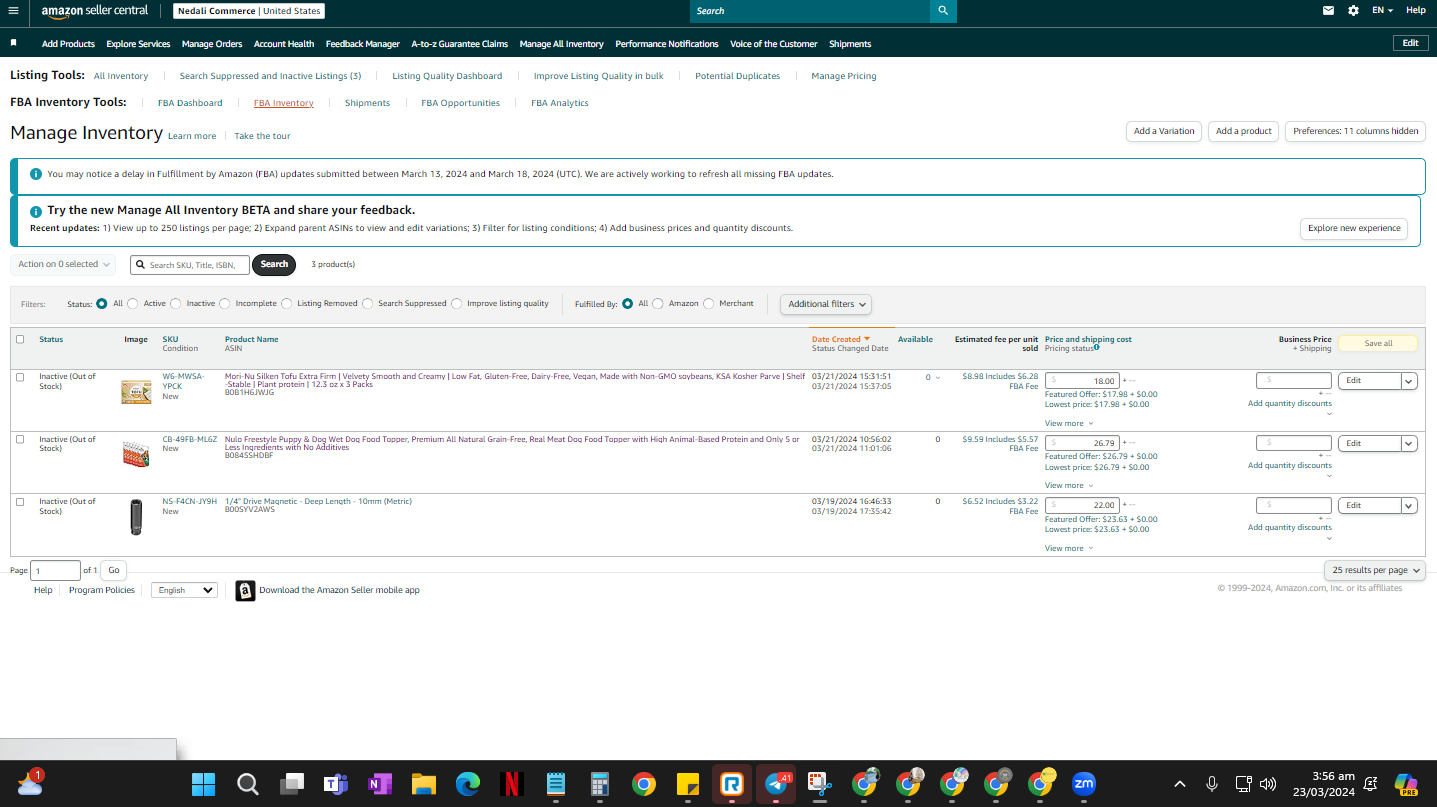
Task: Open Microsoft Edge from the taskbar
Action: click(467, 784)
